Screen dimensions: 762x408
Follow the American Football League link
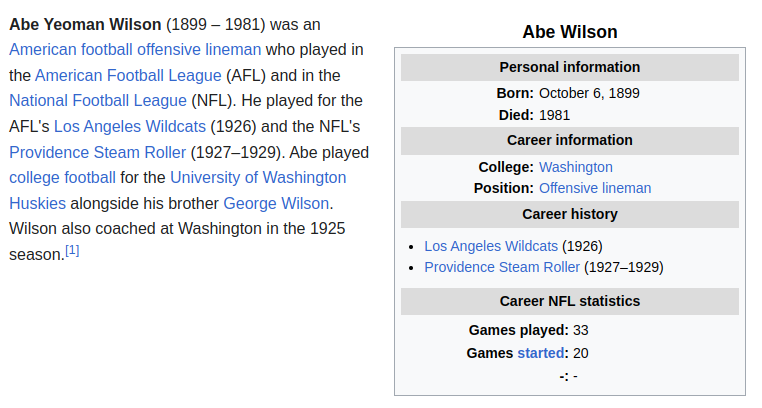128,75
